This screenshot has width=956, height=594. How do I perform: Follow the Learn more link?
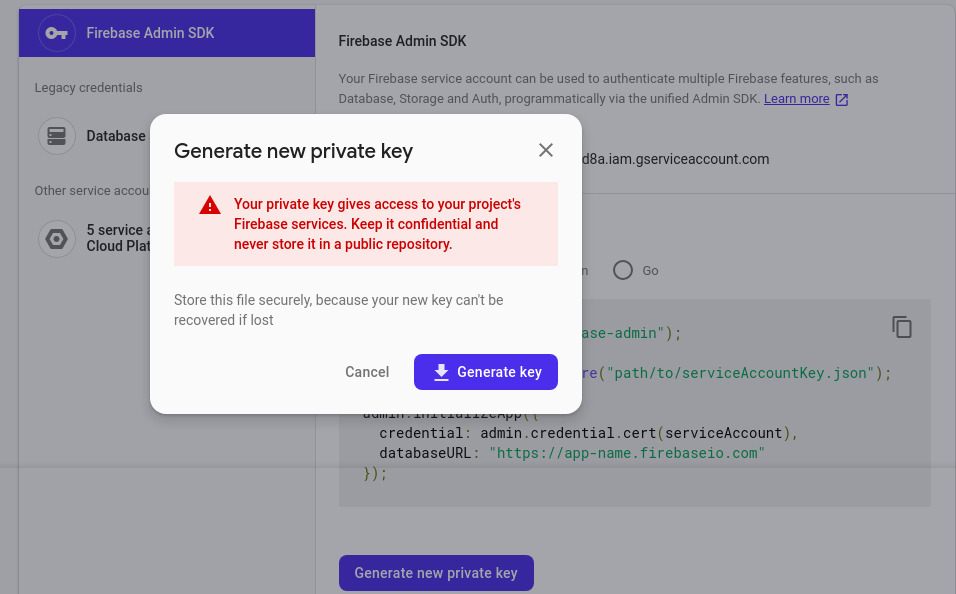pos(796,99)
